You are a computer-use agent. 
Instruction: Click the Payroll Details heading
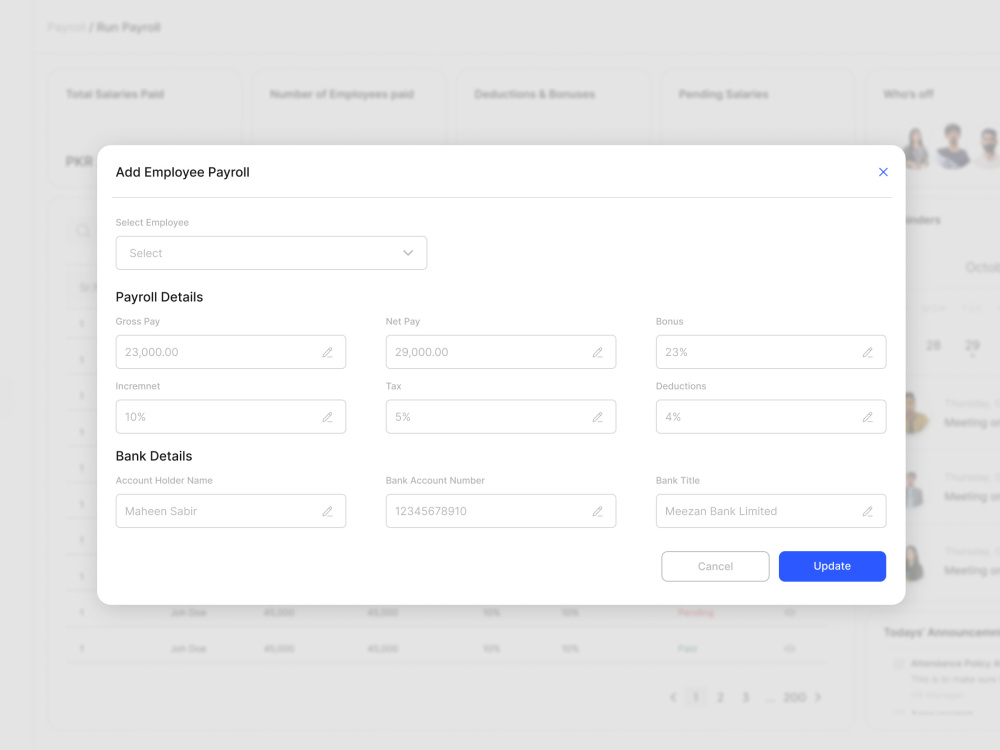coord(159,297)
